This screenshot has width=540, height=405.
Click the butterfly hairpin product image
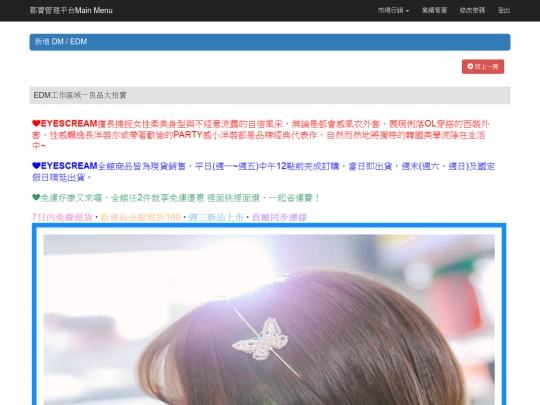269,314
